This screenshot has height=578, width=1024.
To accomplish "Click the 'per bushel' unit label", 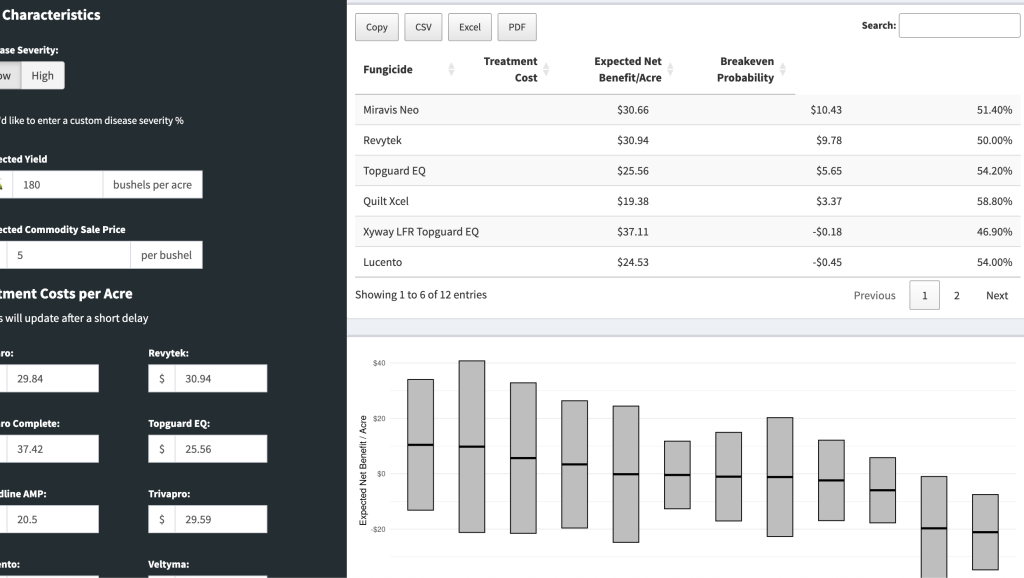I will point(167,255).
